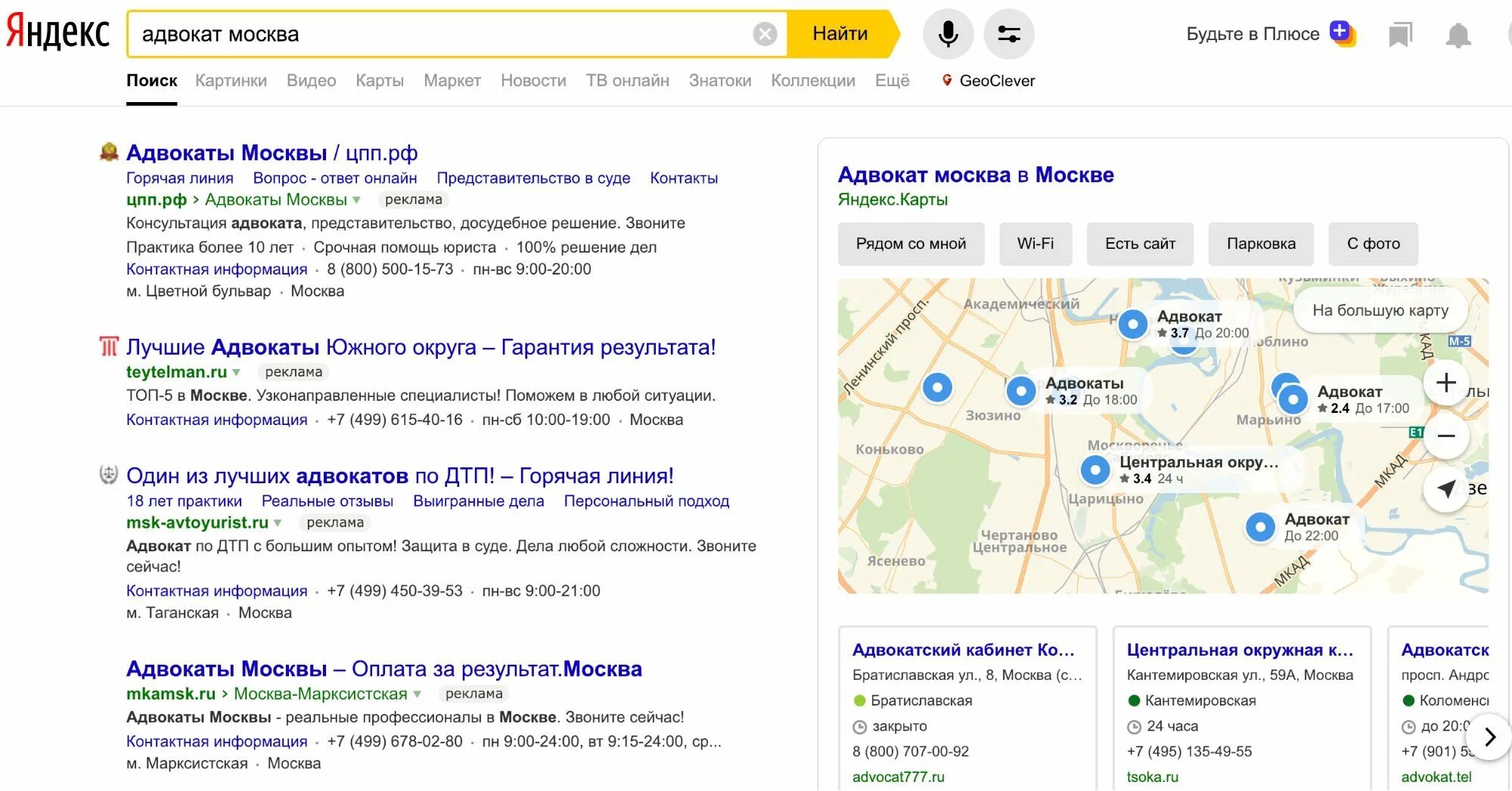Expand the Ещё menu
The image size is (1512, 791).
point(893,80)
